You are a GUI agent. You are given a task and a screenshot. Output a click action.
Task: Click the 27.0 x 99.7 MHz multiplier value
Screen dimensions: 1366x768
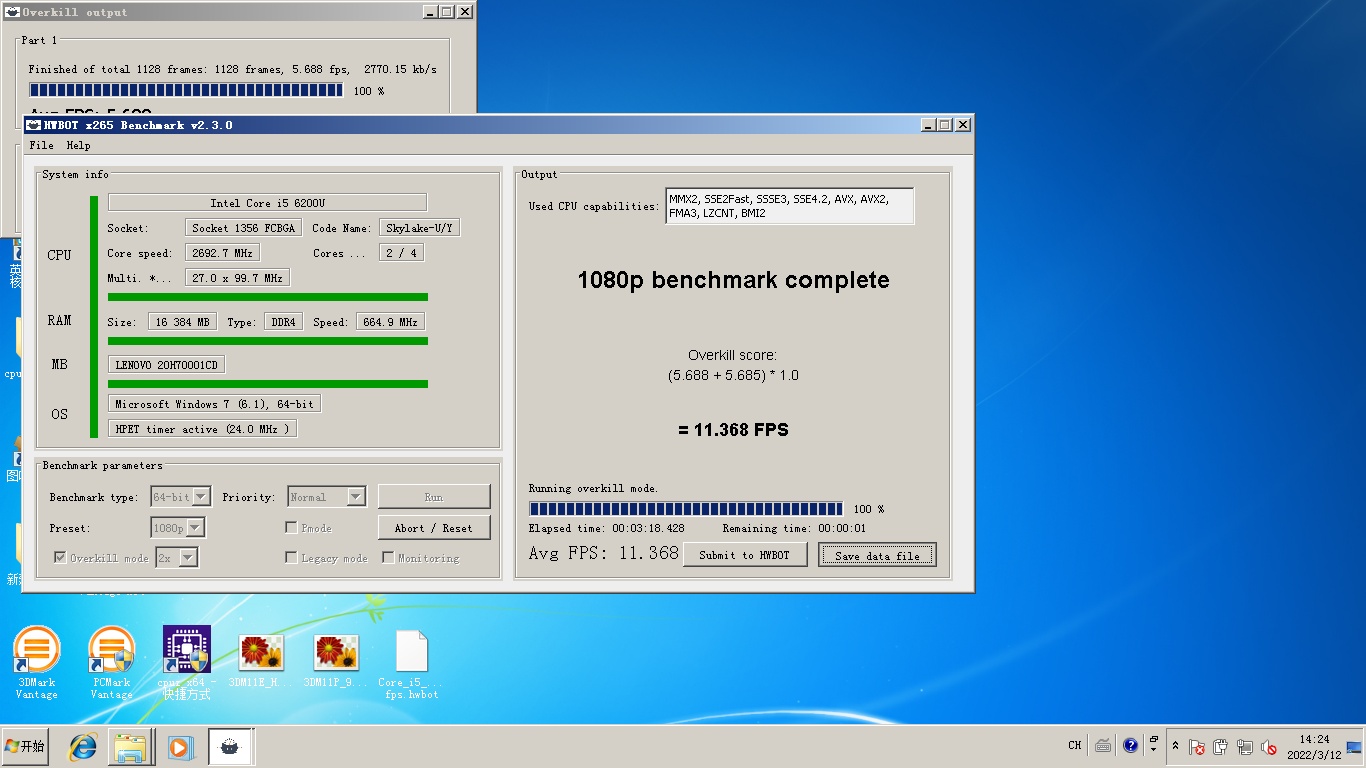238,278
